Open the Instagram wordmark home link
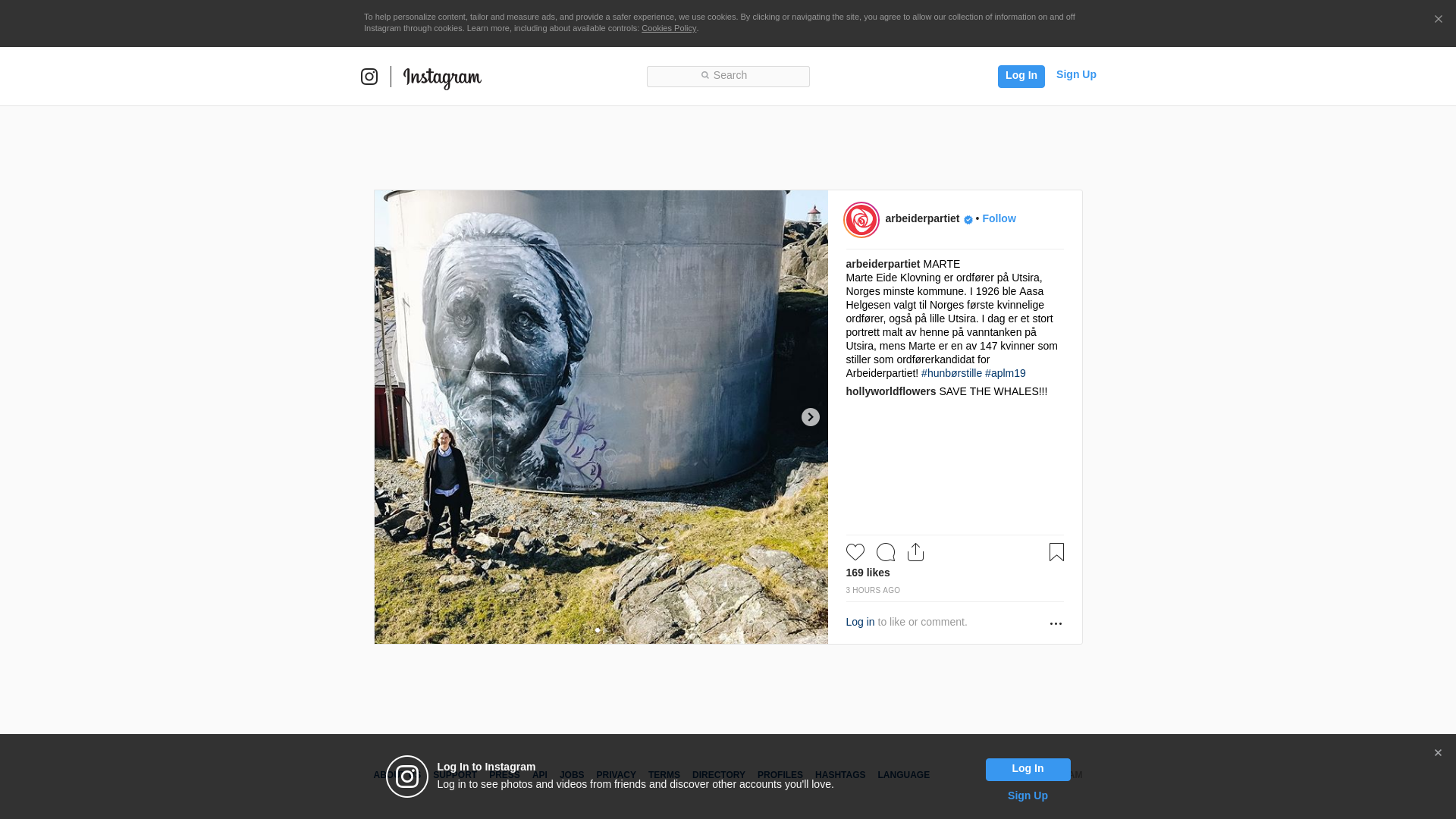 click(x=442, y=77)
